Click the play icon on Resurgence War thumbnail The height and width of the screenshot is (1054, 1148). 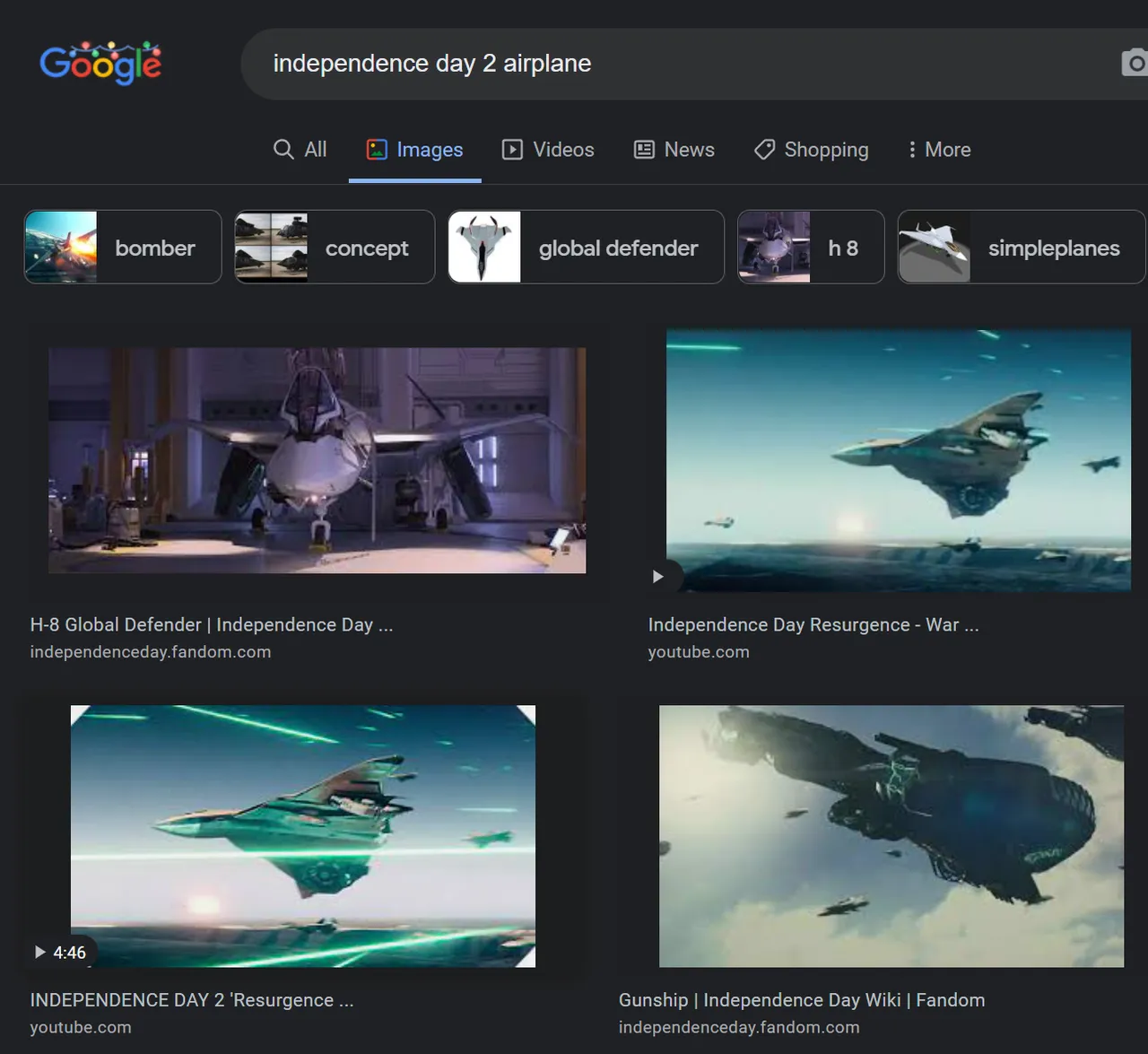point(658,577)
